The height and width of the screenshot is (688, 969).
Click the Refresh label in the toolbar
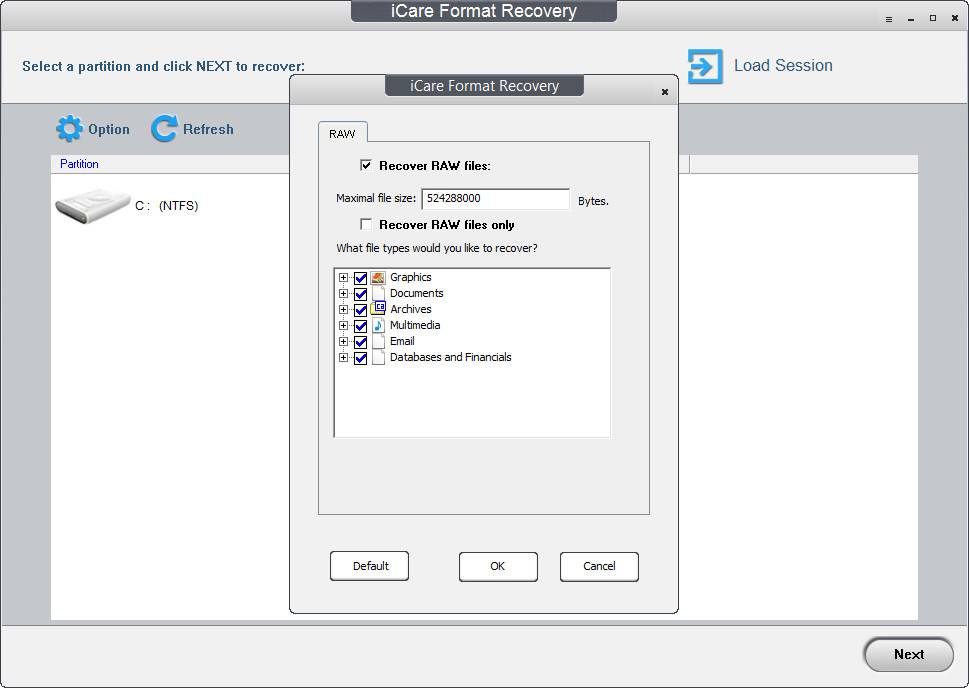tap(208, 129)
